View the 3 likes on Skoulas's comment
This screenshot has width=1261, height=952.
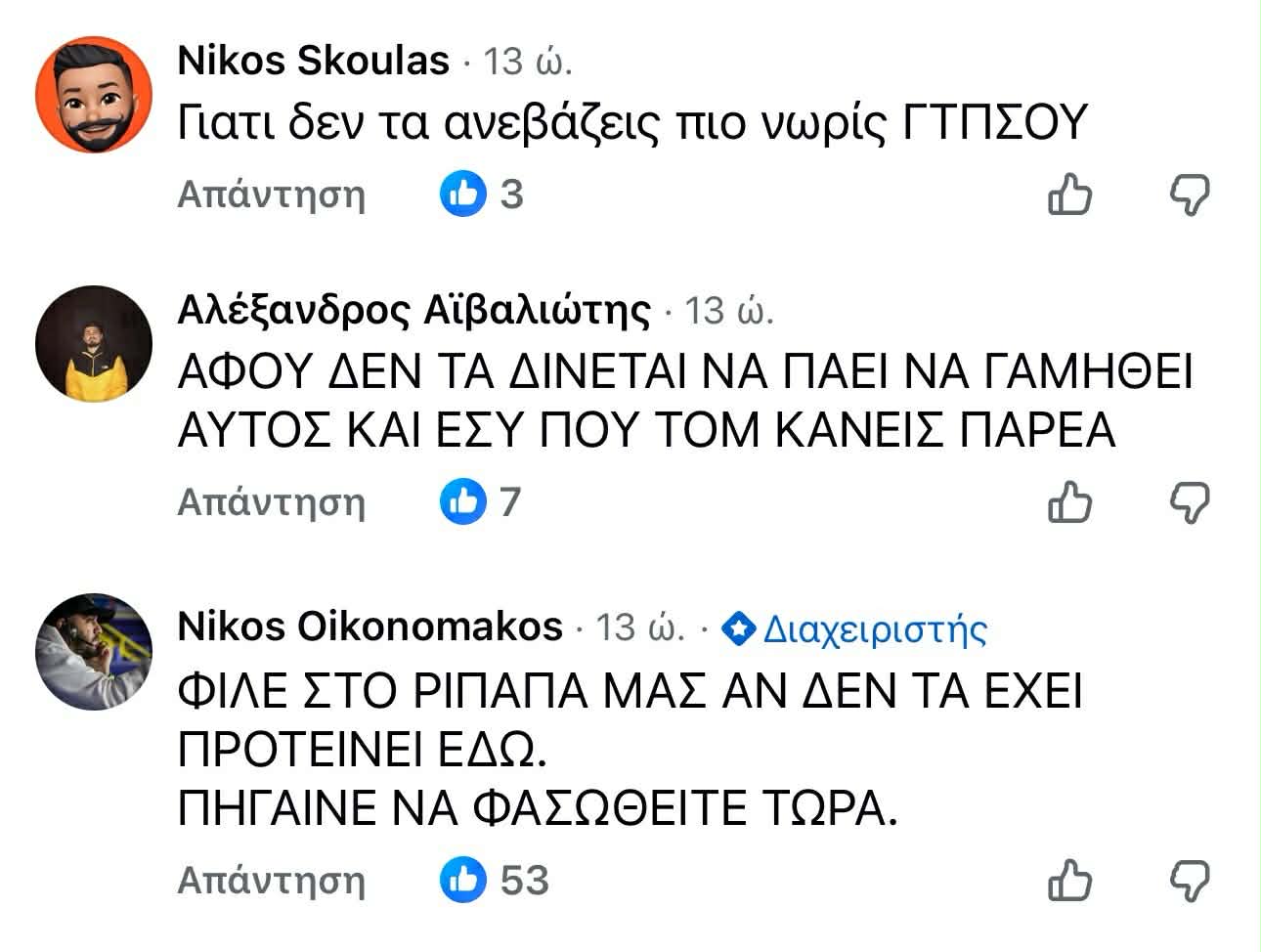pyautogui.click(x=482, y=195)
